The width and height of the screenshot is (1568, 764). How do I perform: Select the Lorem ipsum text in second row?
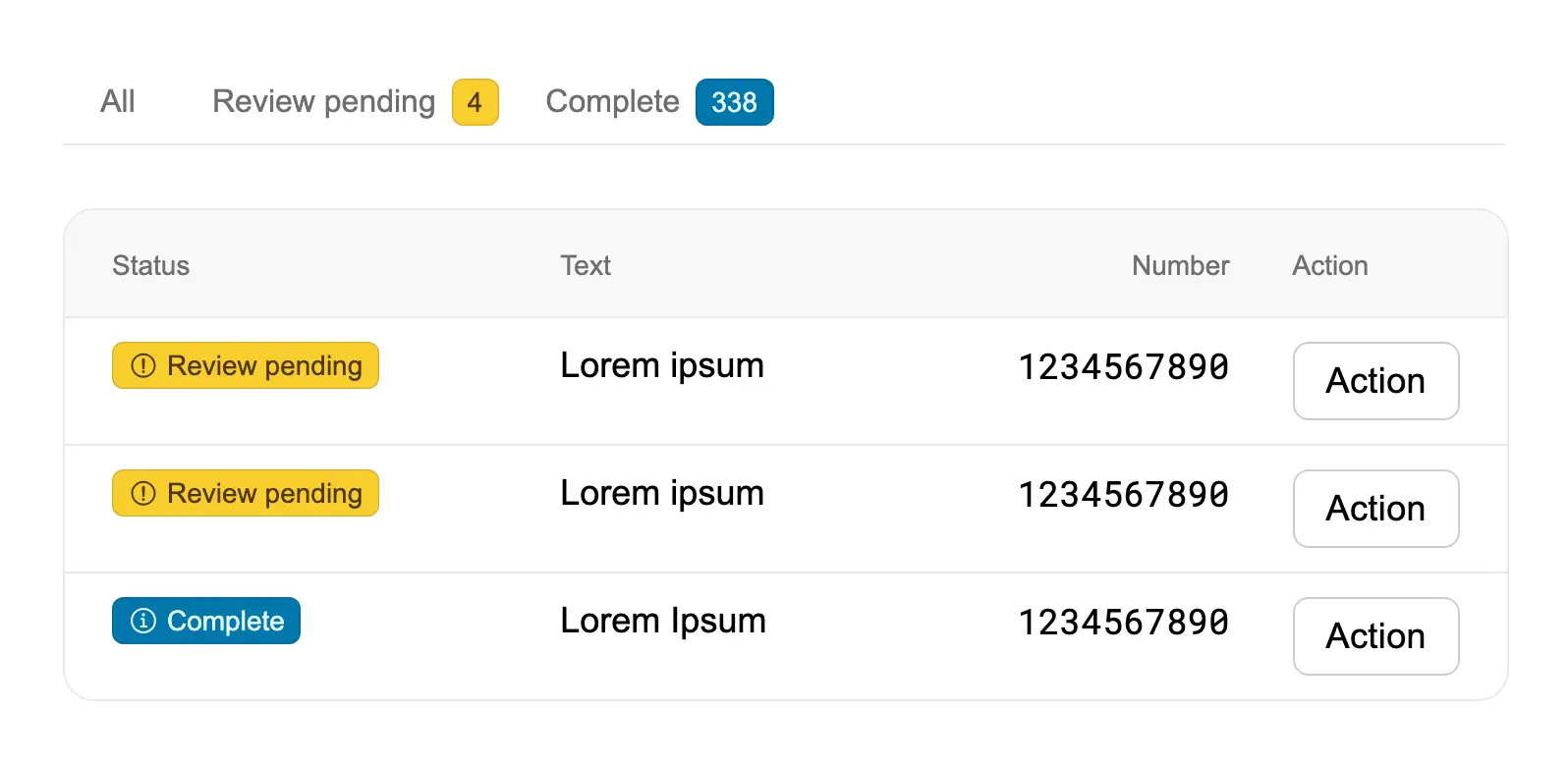(x=661, y=494)
